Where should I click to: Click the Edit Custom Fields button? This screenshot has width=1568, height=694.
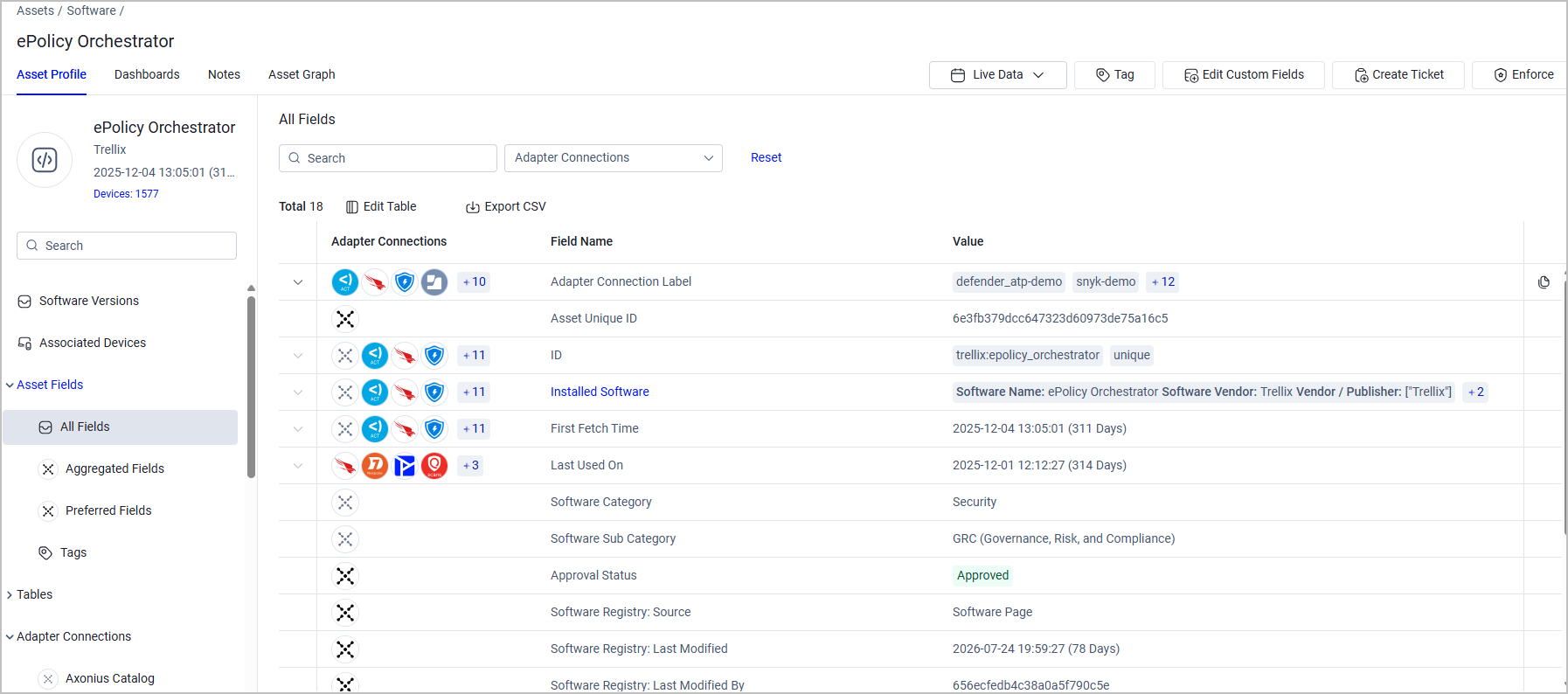(1244, 75)
